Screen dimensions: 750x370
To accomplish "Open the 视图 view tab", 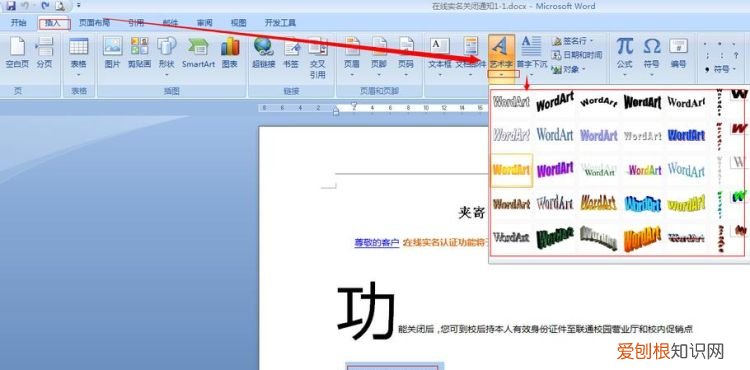I will click(x=238, y=22).
